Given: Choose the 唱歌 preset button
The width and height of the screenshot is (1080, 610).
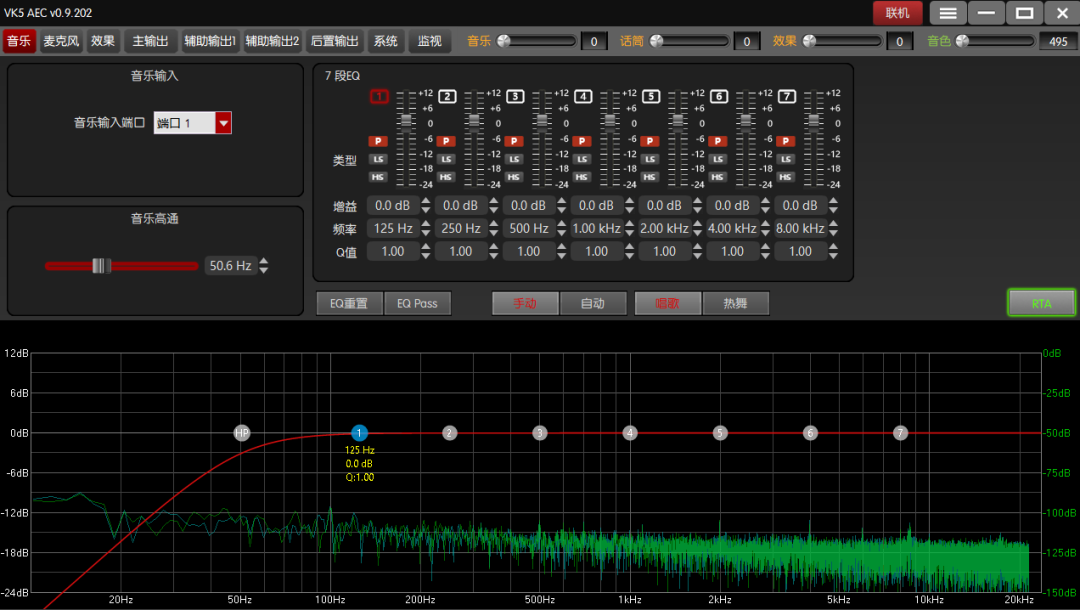Looking at the screenshot, I should (667, 304).
